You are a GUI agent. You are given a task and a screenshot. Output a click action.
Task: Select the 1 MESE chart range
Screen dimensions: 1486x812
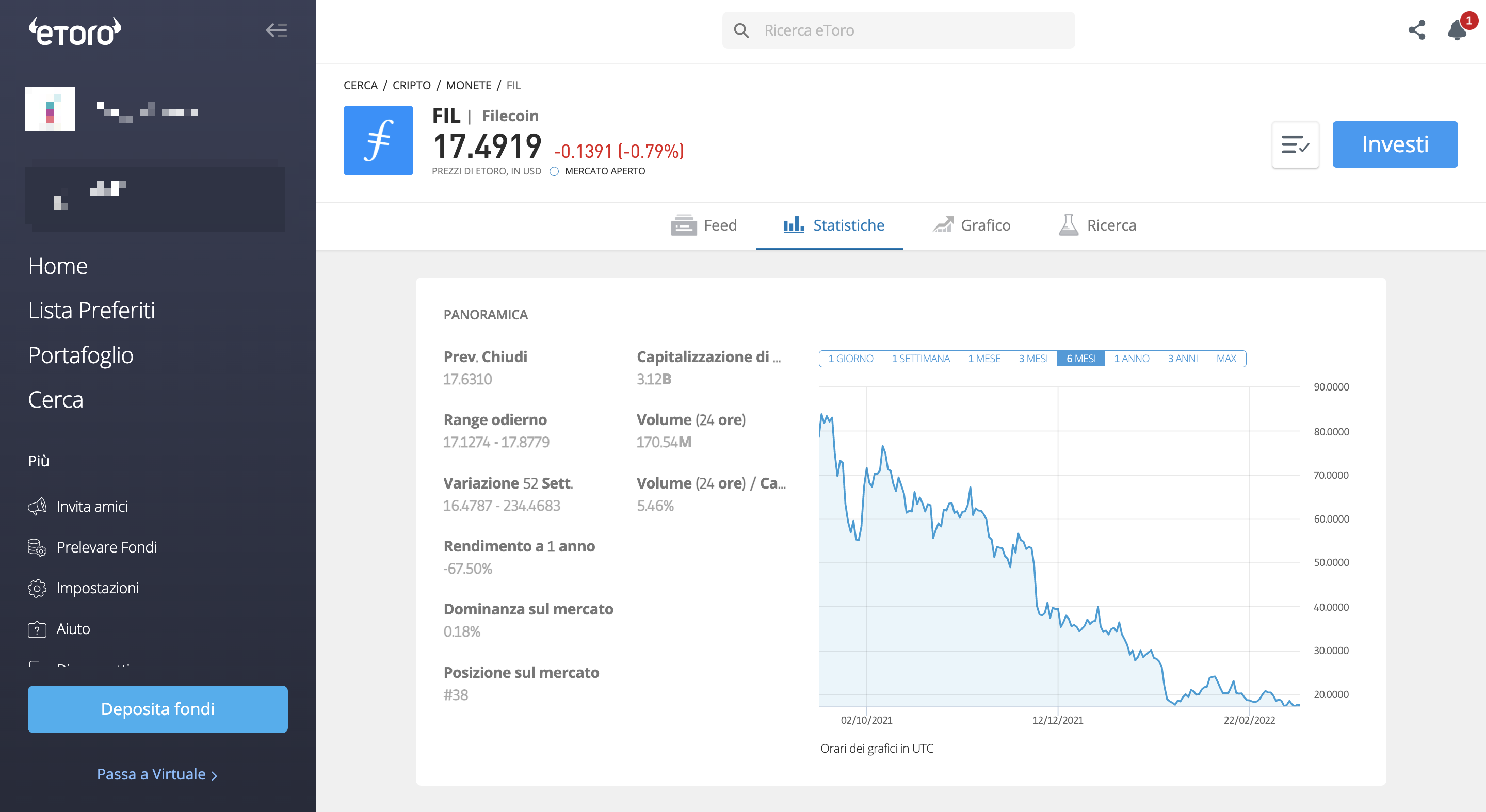click(x=984, y=359)
